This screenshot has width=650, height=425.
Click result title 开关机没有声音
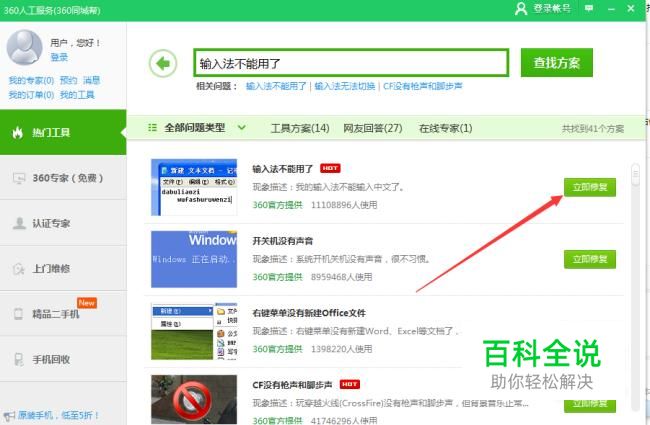point(283,241)
